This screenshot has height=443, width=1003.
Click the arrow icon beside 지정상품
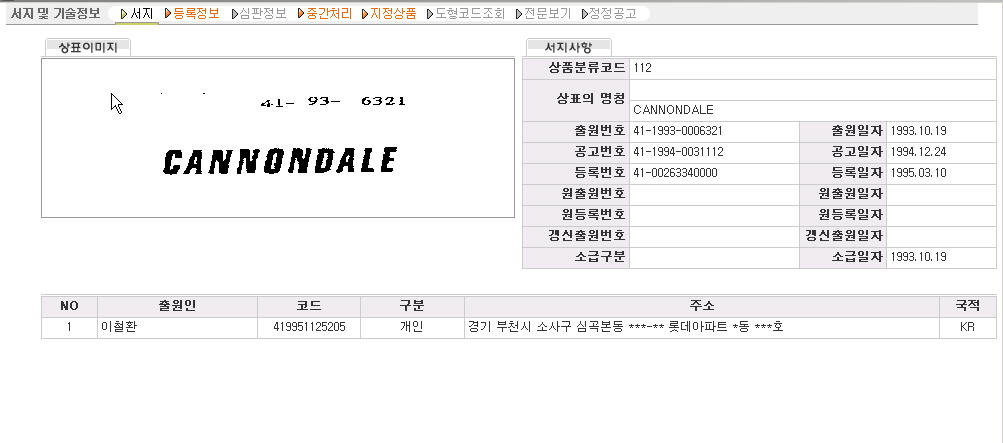[365, 13]
